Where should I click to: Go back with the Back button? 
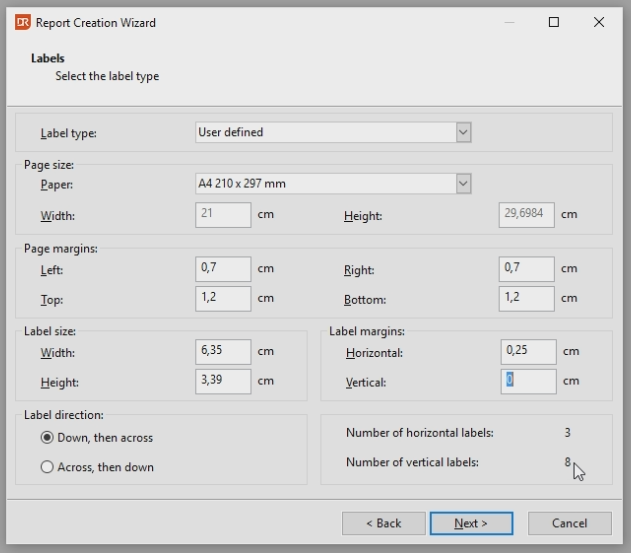[x=383, y=523]
